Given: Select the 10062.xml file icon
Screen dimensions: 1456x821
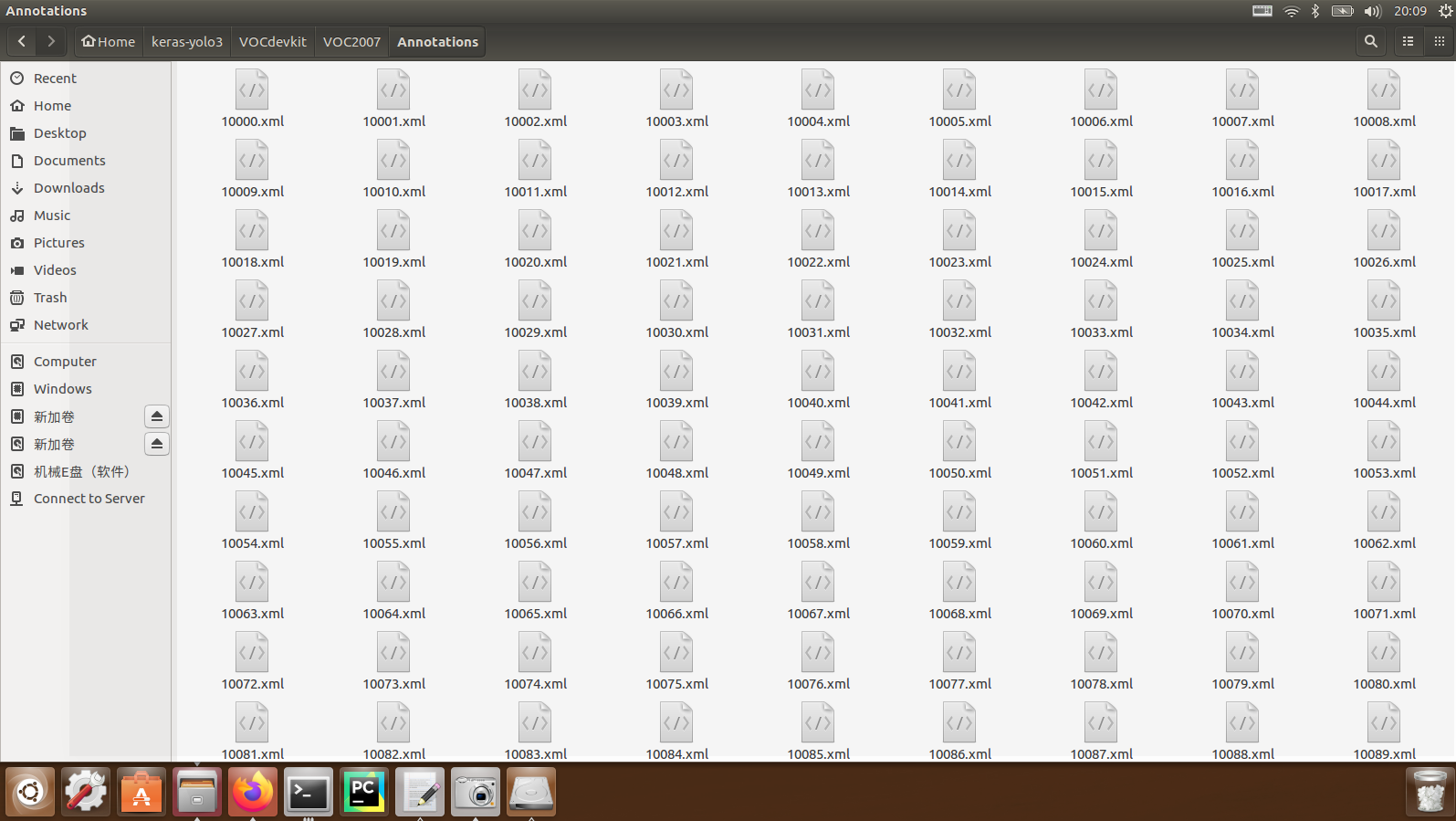Looking at the screenshot, I should point(1384,511).
